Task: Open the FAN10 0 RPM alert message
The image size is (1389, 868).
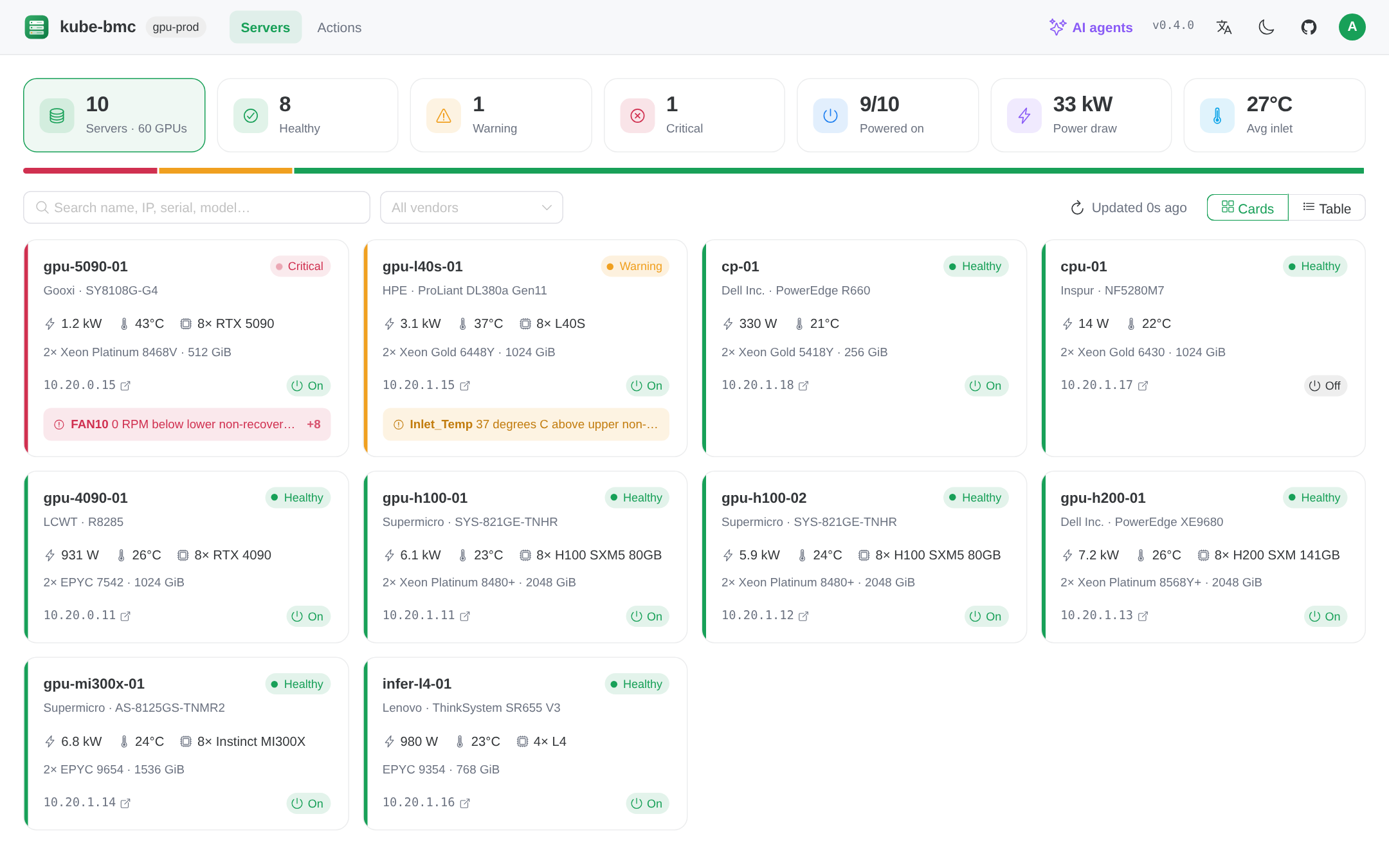Action: (x=186, y=424)
